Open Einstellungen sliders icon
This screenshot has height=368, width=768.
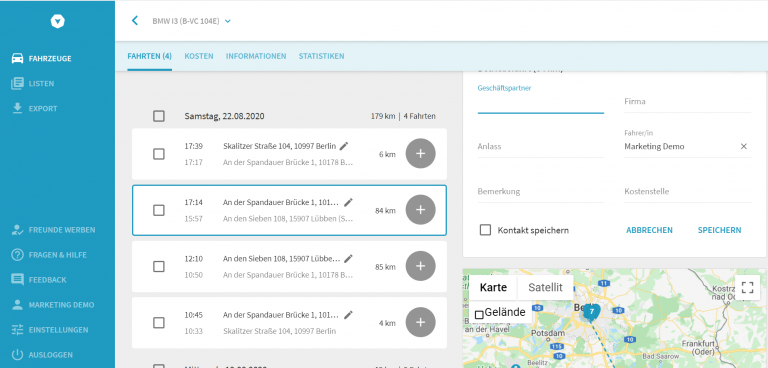(x=18, y=330)
